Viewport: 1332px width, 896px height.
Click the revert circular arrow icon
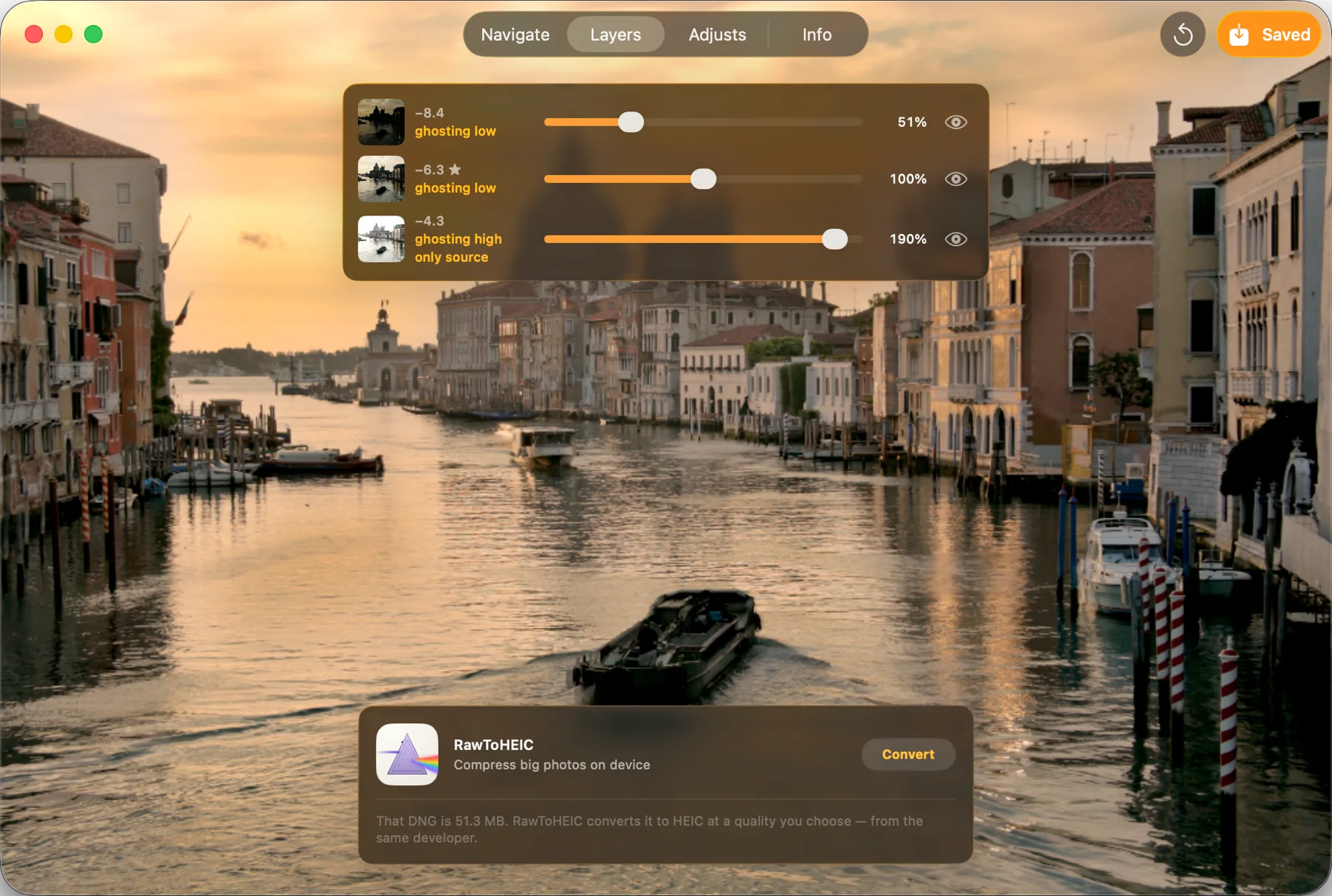point(1182,35)
